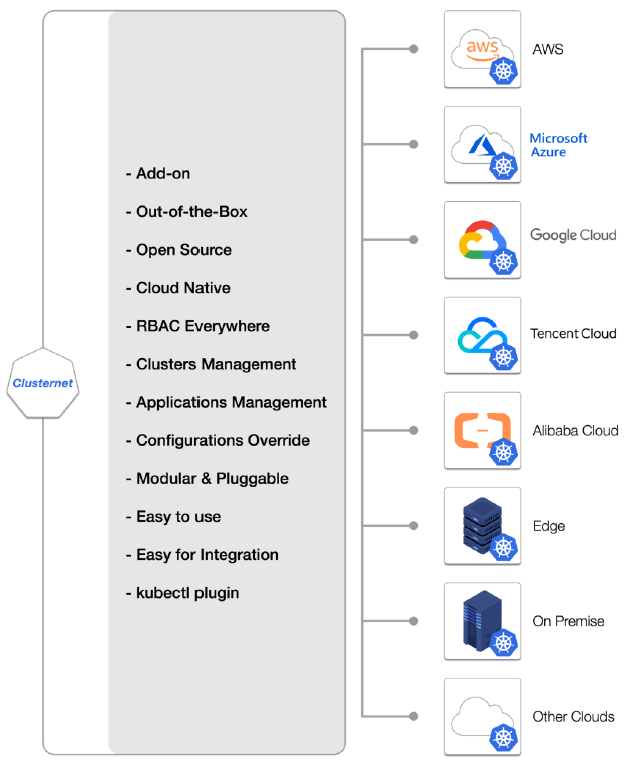Click the Other Clouds label

(573, 717)
